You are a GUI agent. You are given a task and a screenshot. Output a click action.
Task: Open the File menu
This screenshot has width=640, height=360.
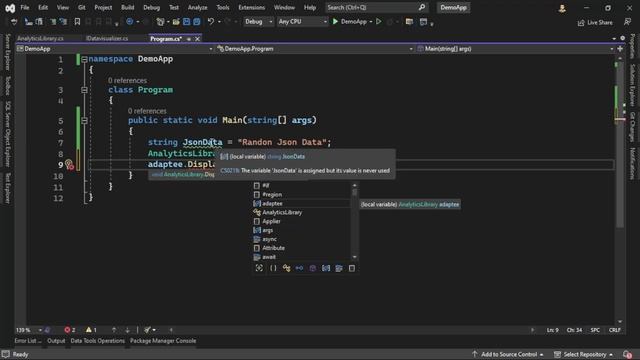24,7
